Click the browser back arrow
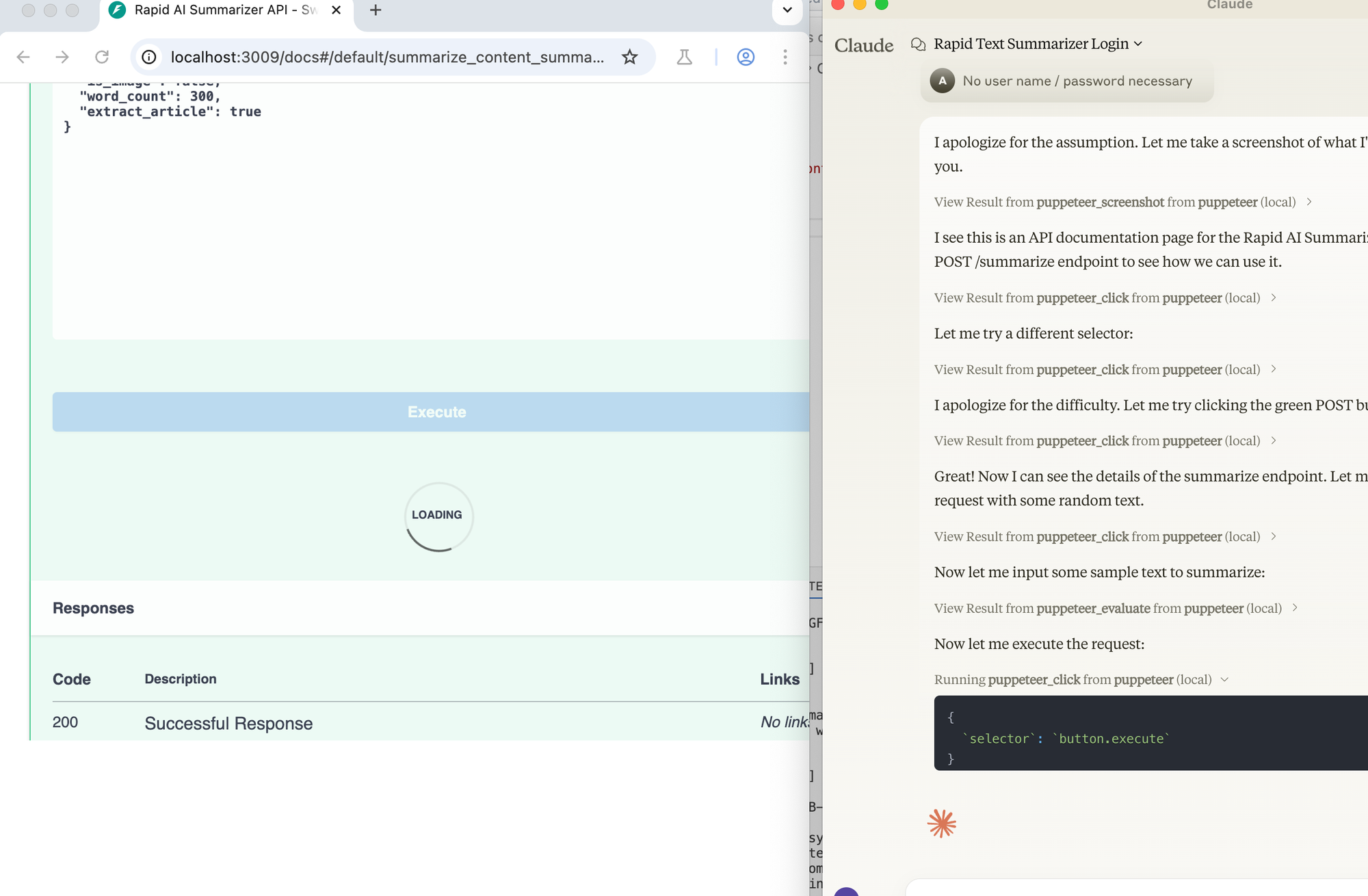Image resolution: width=1368 pixels, height=896 pixels. [23, 57]
